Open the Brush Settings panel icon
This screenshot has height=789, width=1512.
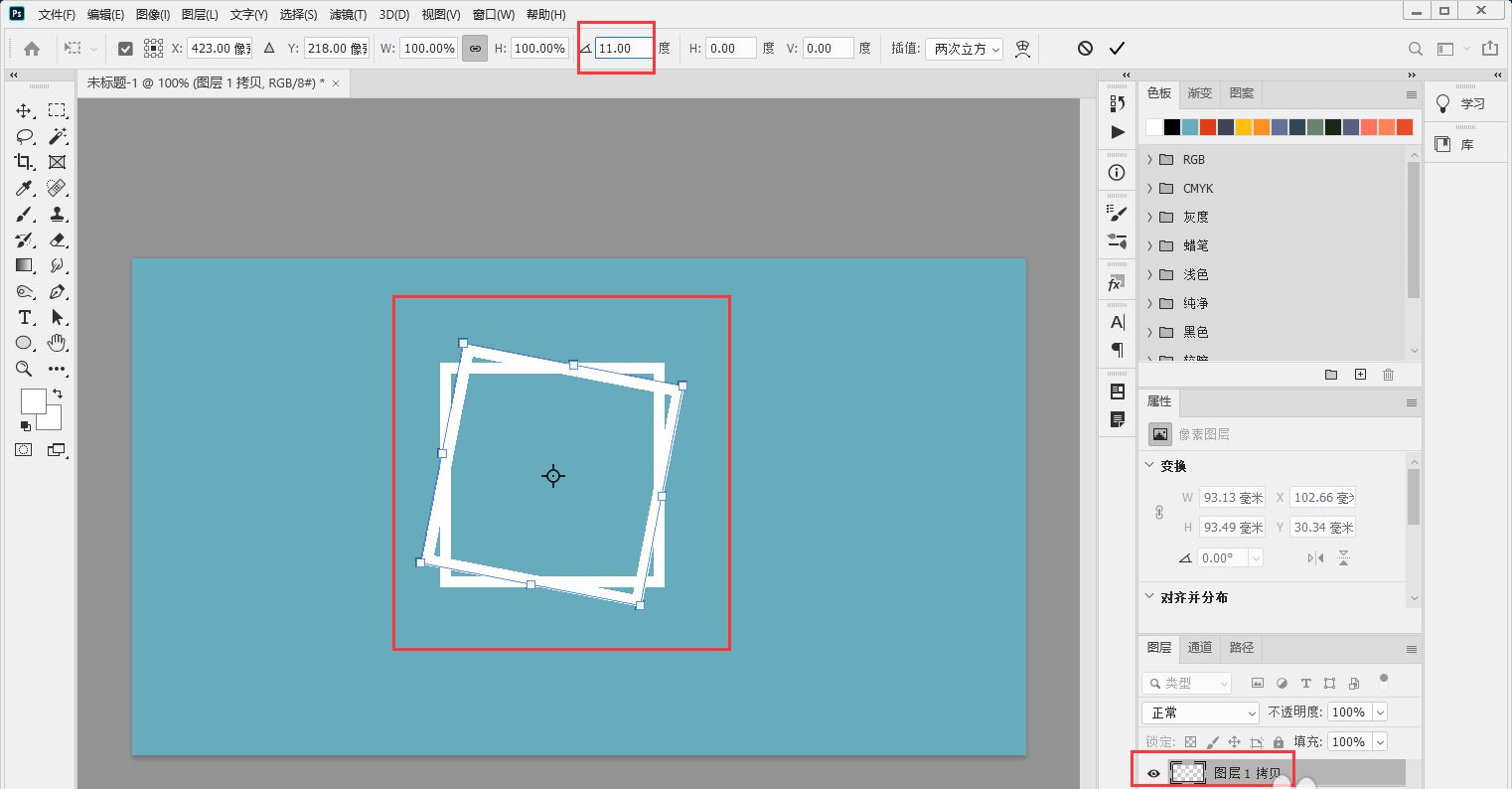coord(1118,213)
